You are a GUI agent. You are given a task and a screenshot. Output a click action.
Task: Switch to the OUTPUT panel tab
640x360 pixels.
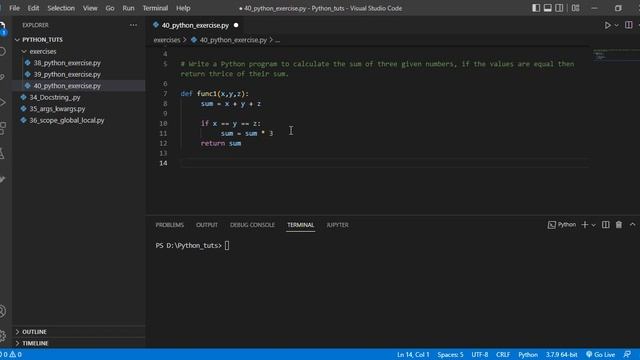click(207, 225)
